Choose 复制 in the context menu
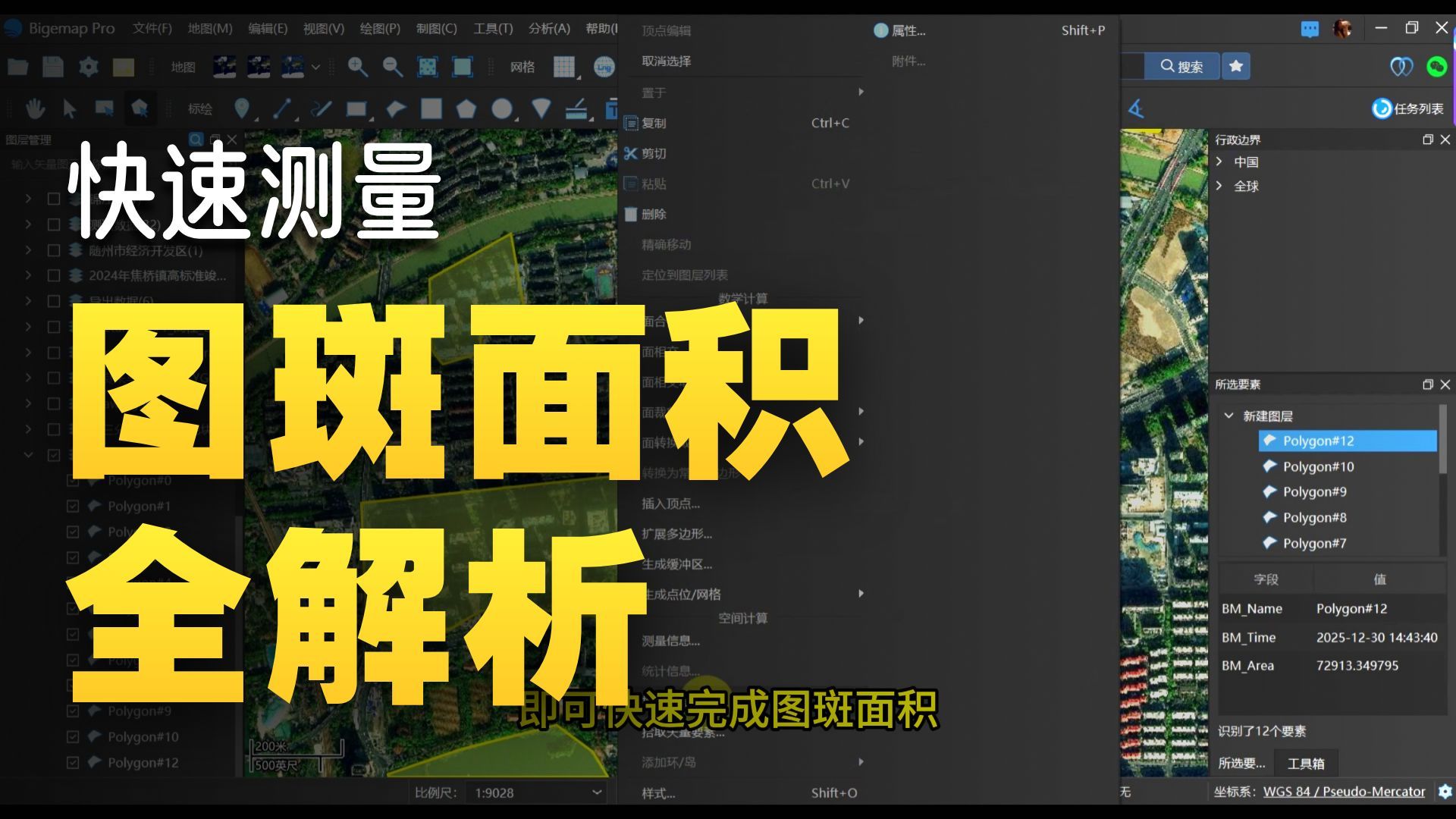1456x819 pixels. 653,123
